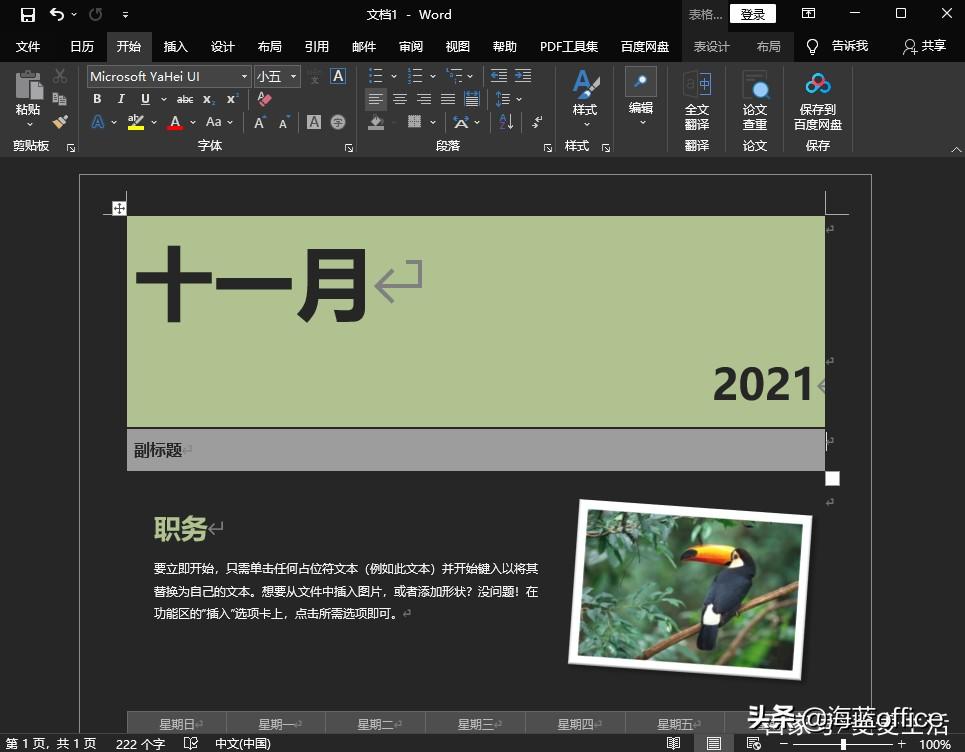This screenshot has height=752, width=965.
Task: Click the 论文查重 plagiarism check icon
Action: [x=755, y=101]
